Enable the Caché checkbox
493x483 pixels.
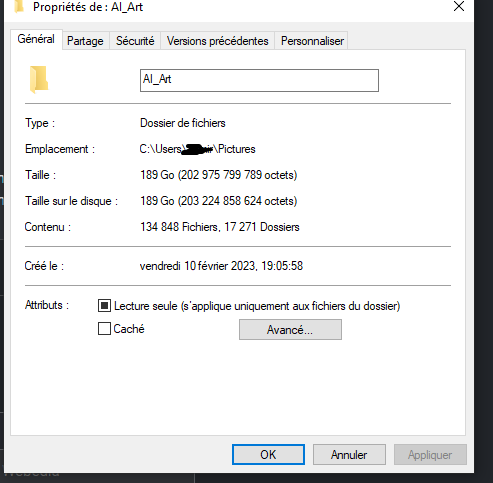pyautogui.click(x=104, y=329)
